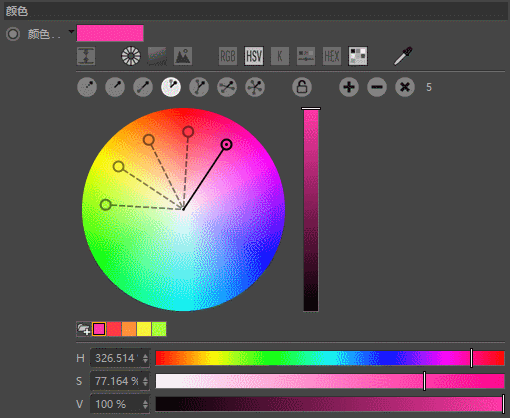Select the eyedropper color picker tool
Image resolution: width=510 pixels, height=418 pixels.
[x=403, y=56]
